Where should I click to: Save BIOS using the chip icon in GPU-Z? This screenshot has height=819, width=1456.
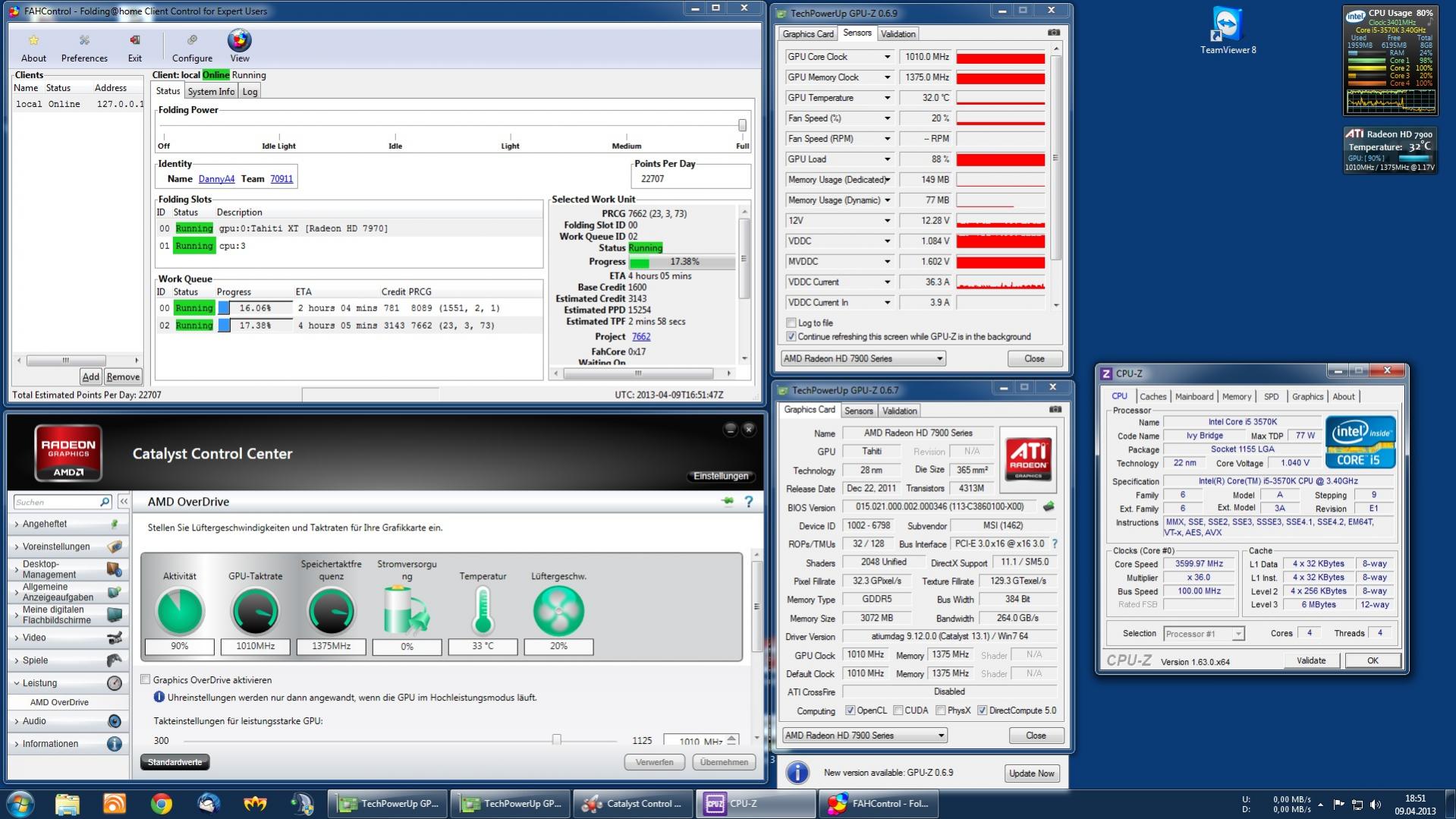pyautogui.click(x=1049, y=506)
